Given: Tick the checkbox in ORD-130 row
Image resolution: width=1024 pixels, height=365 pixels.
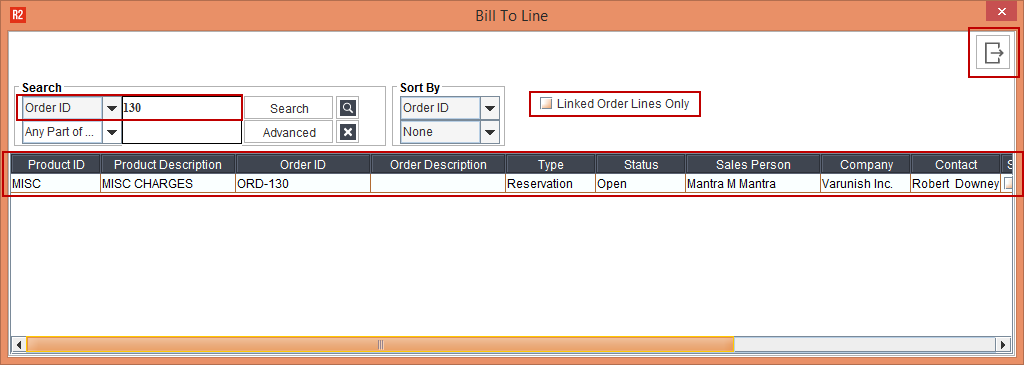Looking at the screenshot, I should point(1008,183).
